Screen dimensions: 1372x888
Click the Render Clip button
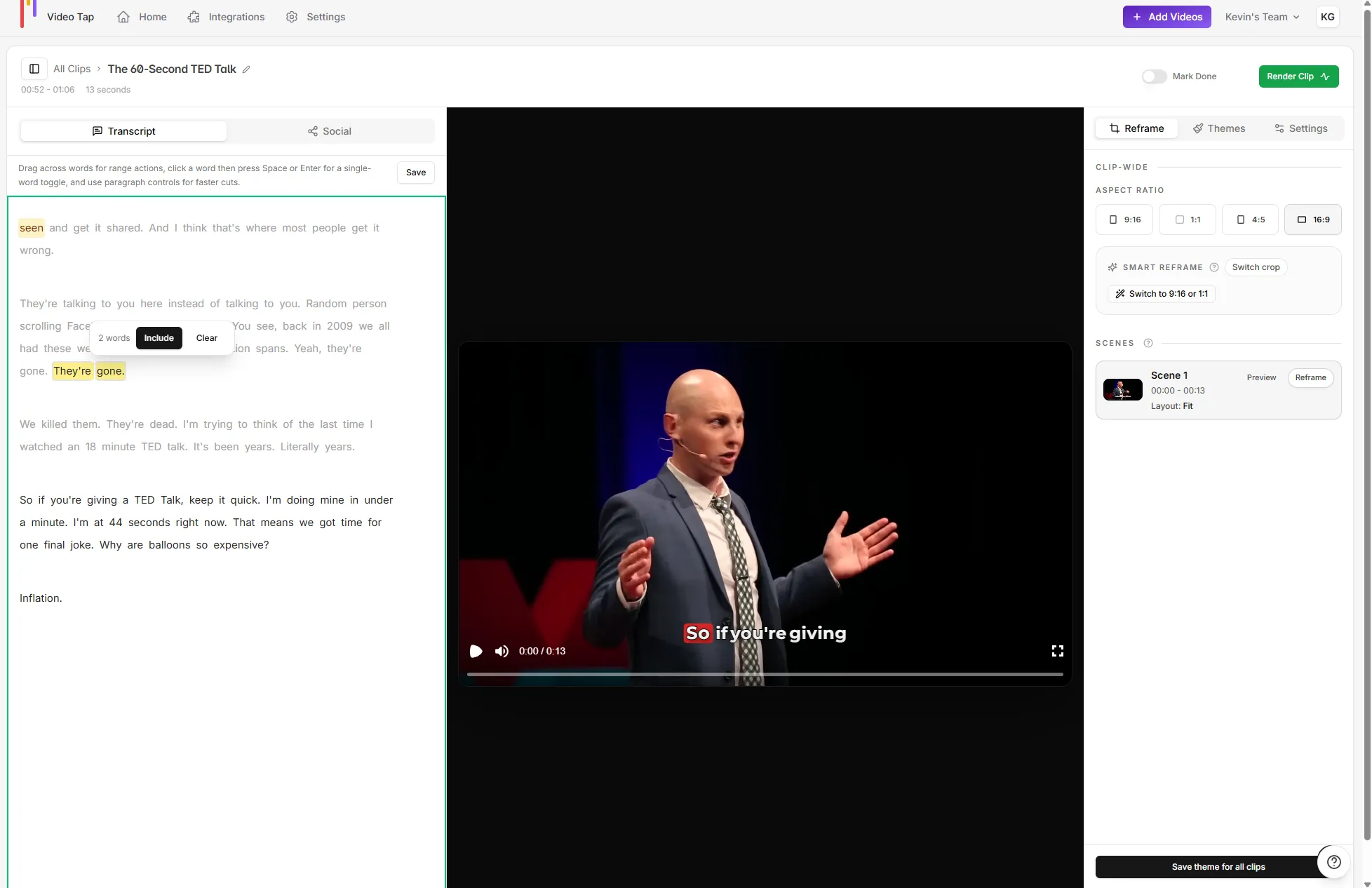tap(1298, 76)
